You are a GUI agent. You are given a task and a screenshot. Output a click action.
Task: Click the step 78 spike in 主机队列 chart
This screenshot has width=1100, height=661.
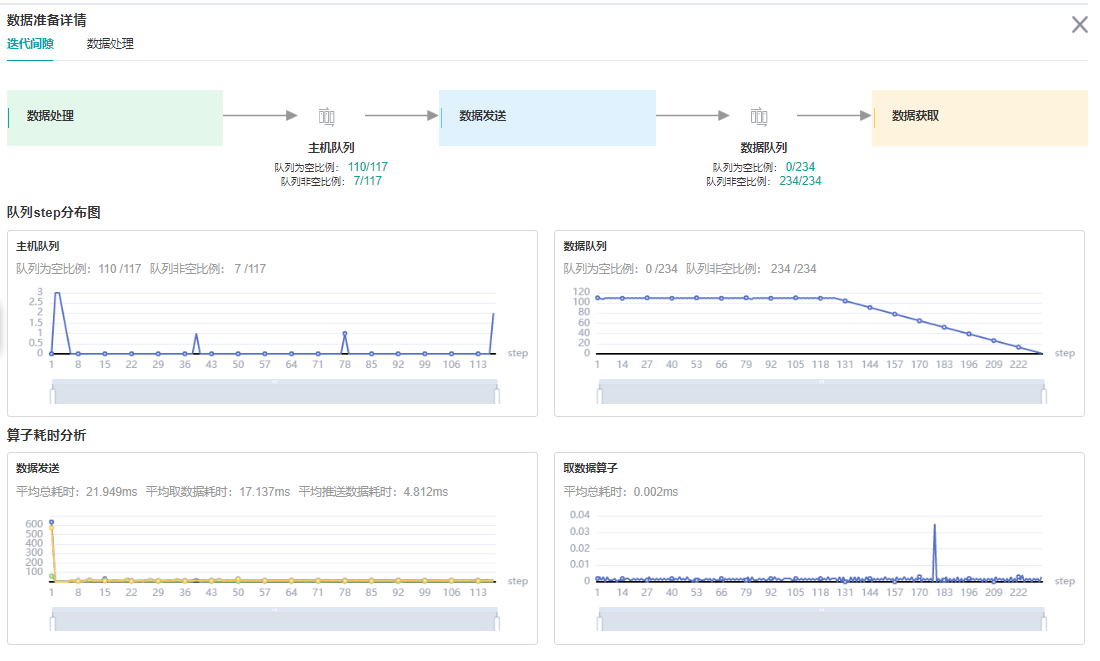[344, 333]
